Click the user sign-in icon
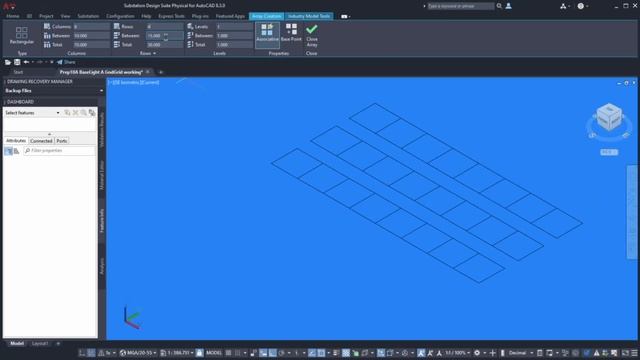Viewport: 640px width, 360px height. [509, 6]
